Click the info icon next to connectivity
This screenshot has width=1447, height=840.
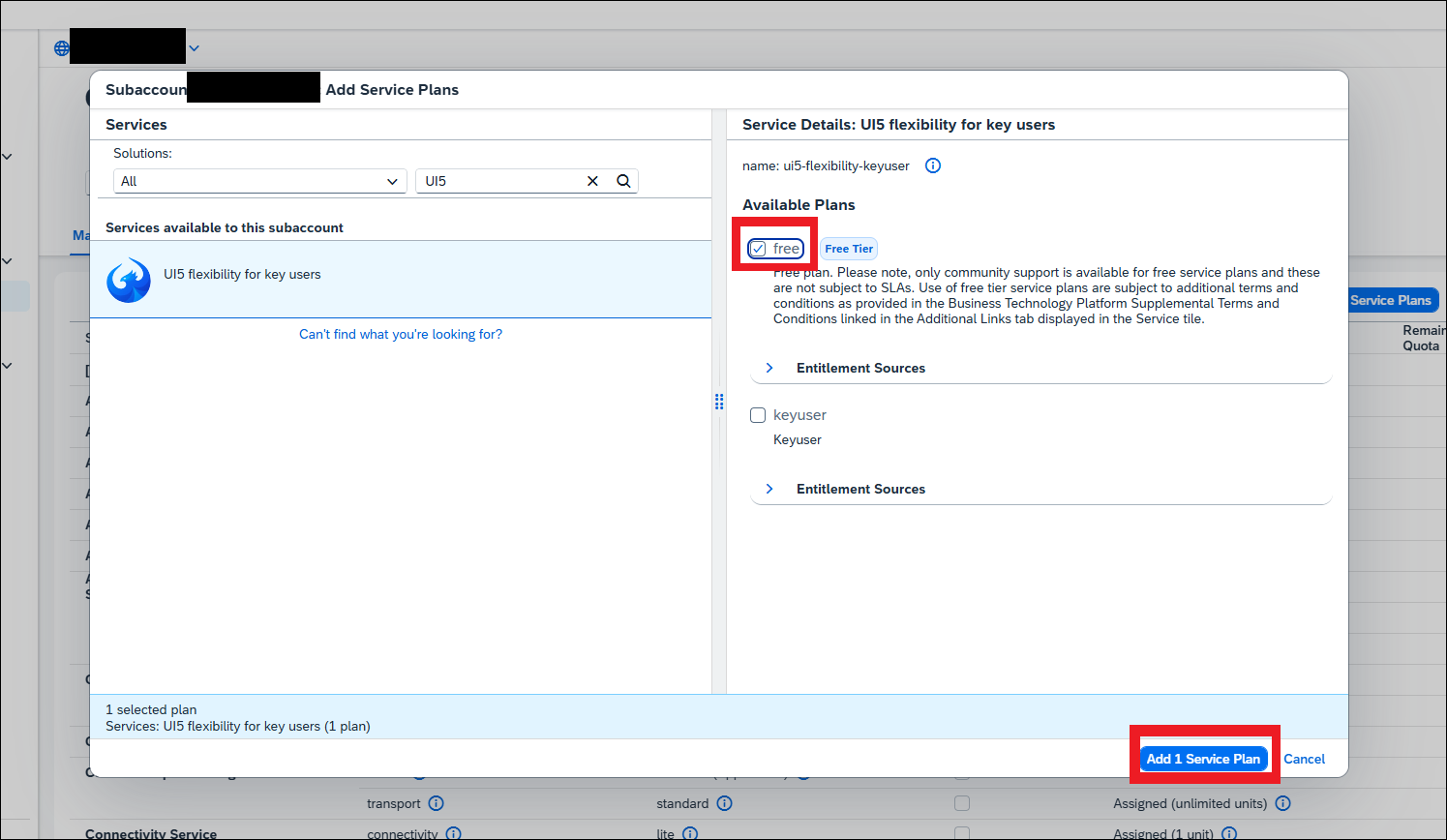click(x=453, y=834)
